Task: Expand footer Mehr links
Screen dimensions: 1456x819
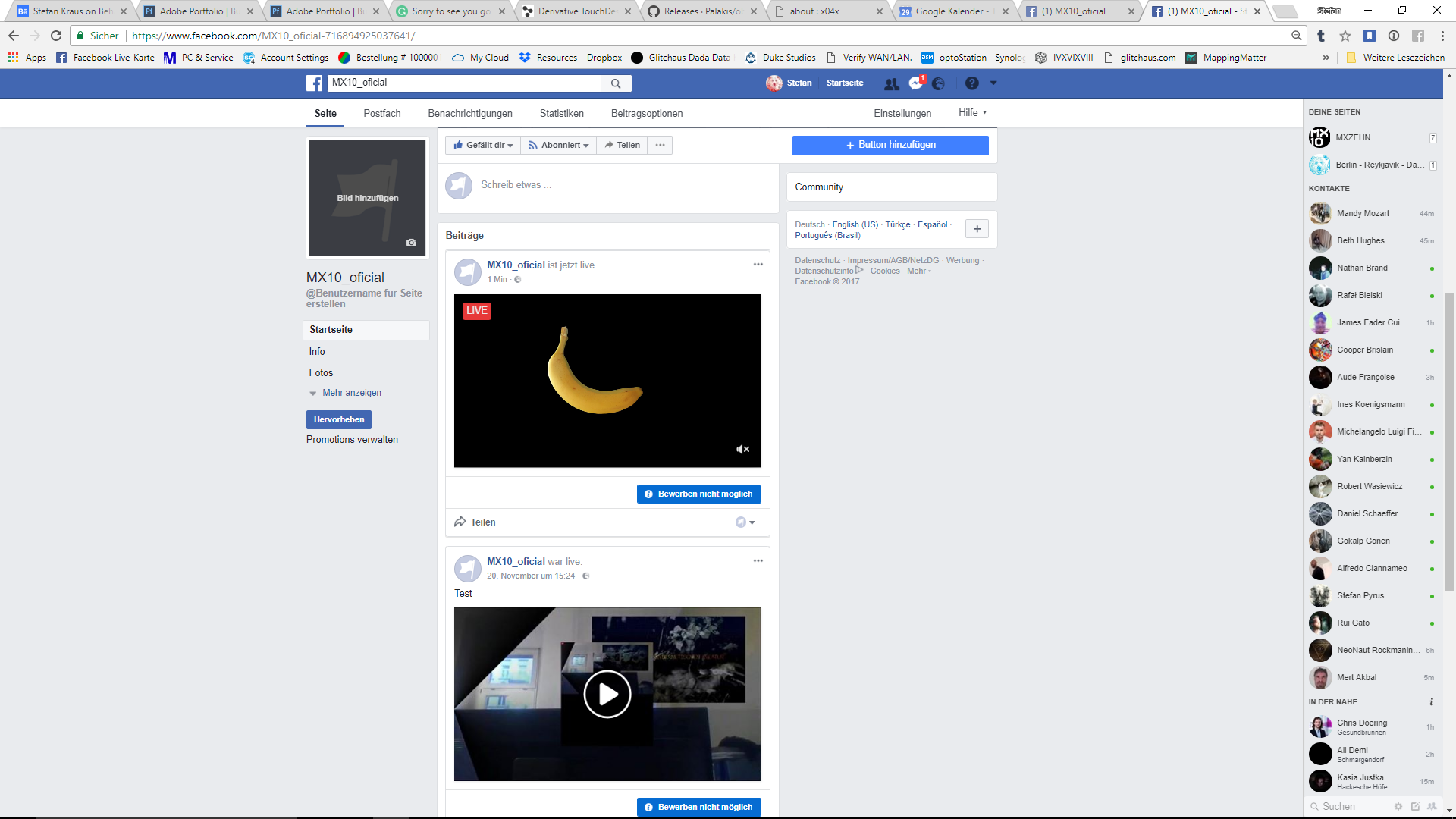Action: [919, 271]
